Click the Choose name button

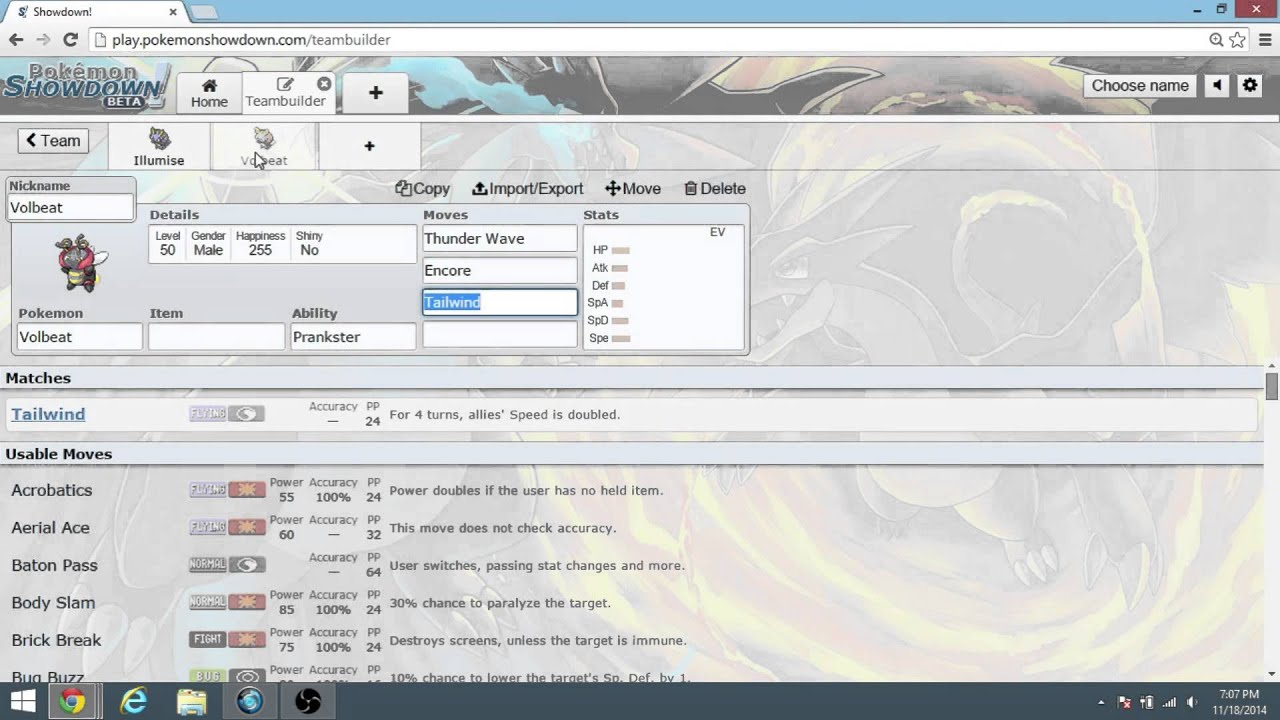point(1140,85)
